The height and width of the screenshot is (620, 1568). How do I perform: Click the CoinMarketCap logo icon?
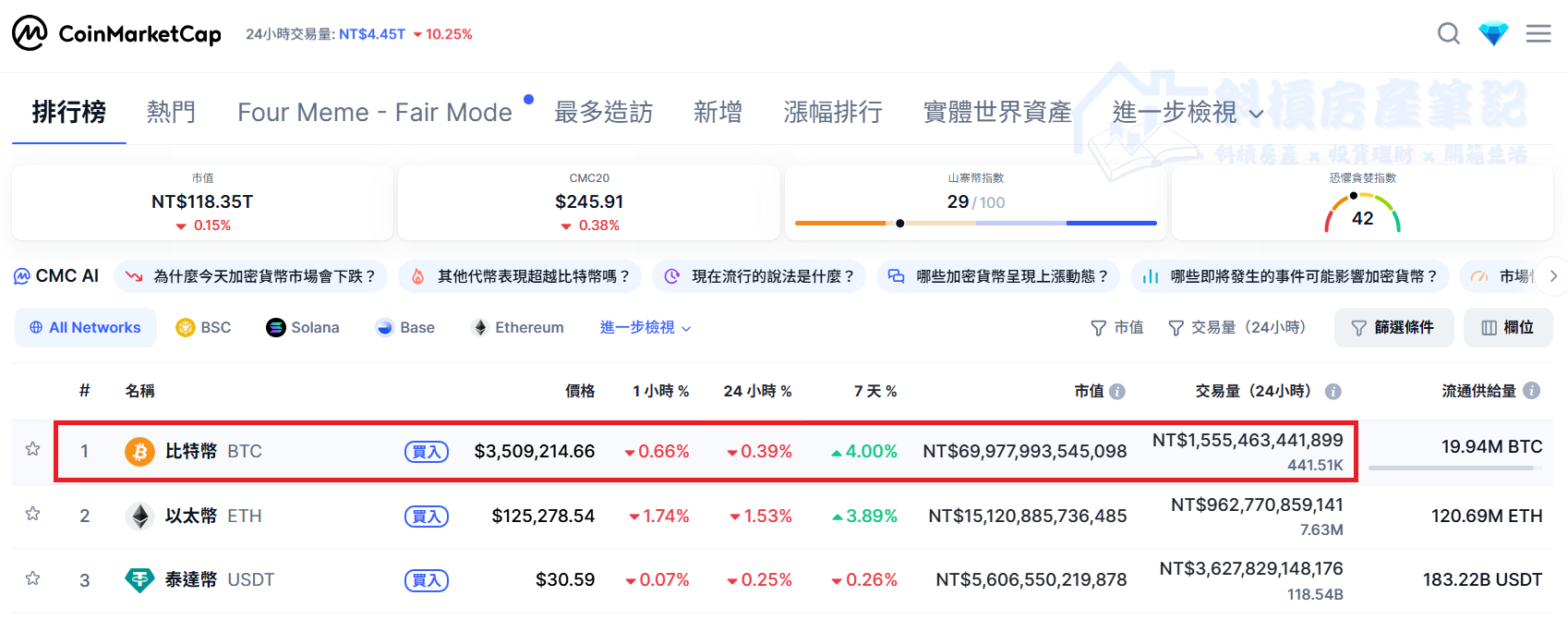pos(30,33)
